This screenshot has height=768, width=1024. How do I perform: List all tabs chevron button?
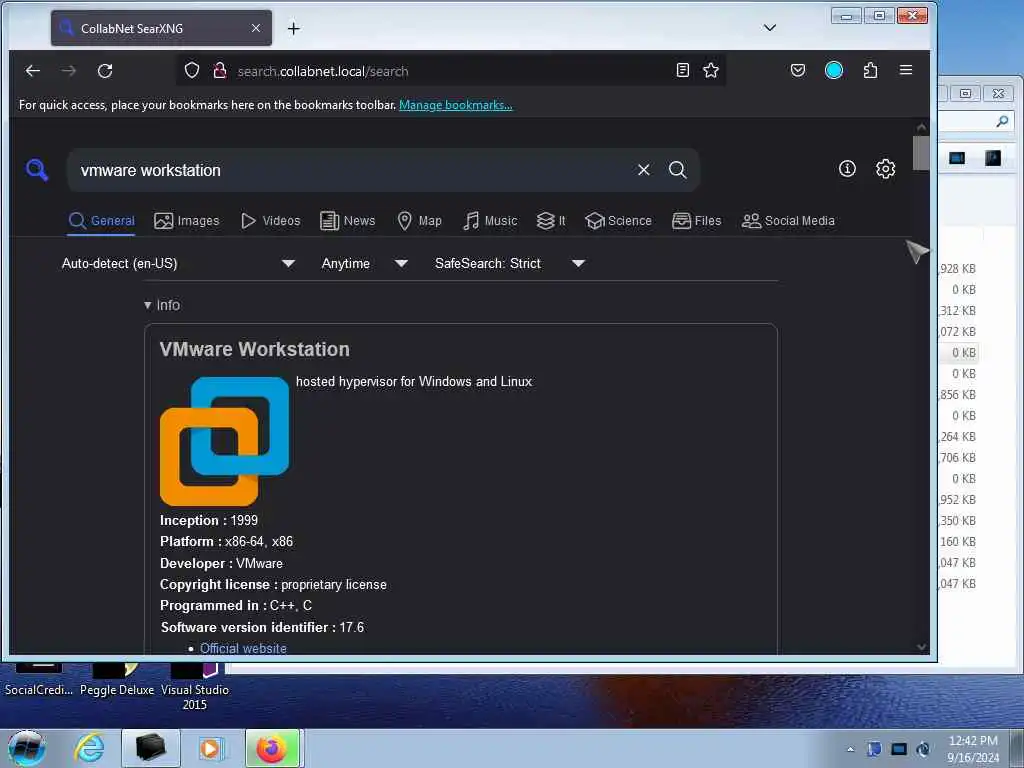pos(770,27)
